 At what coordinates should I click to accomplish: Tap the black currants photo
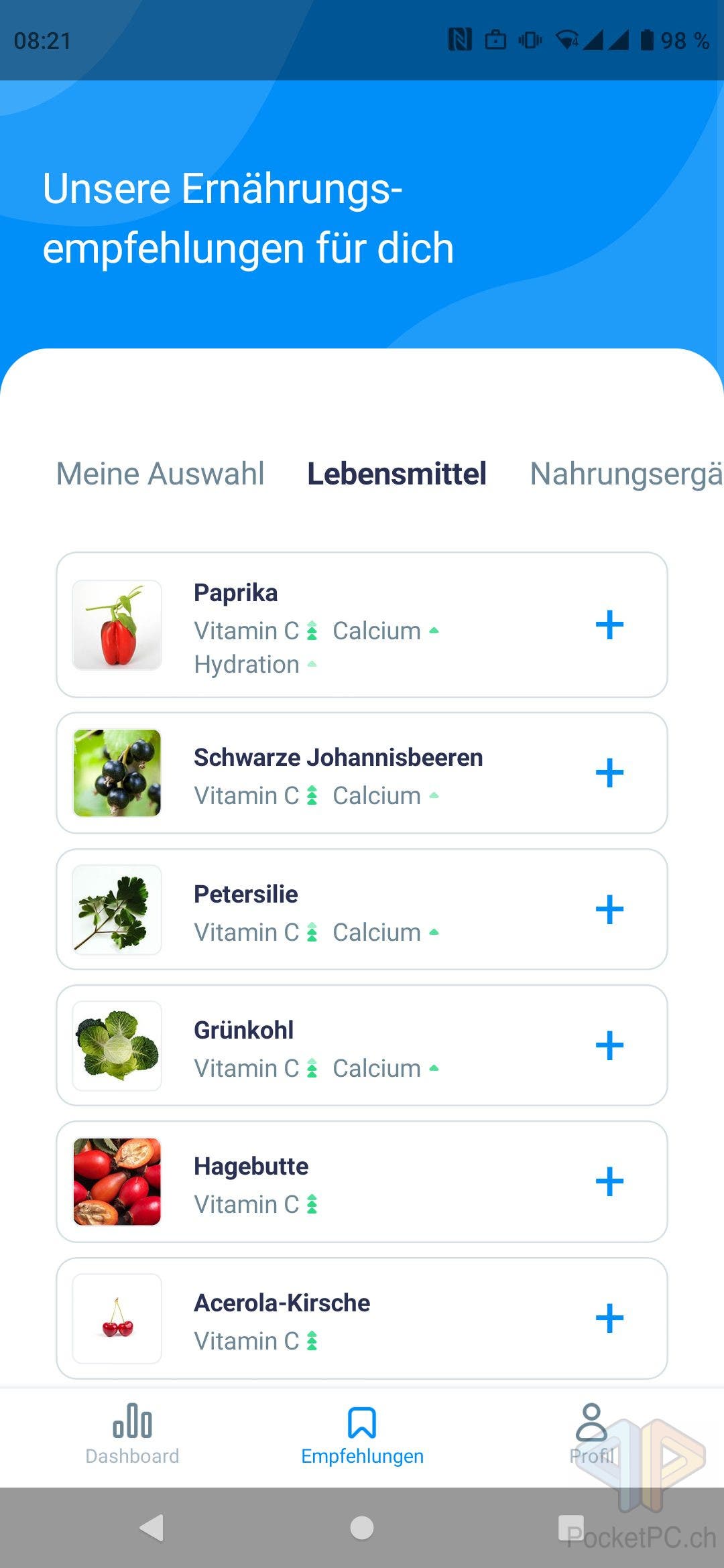117,773
